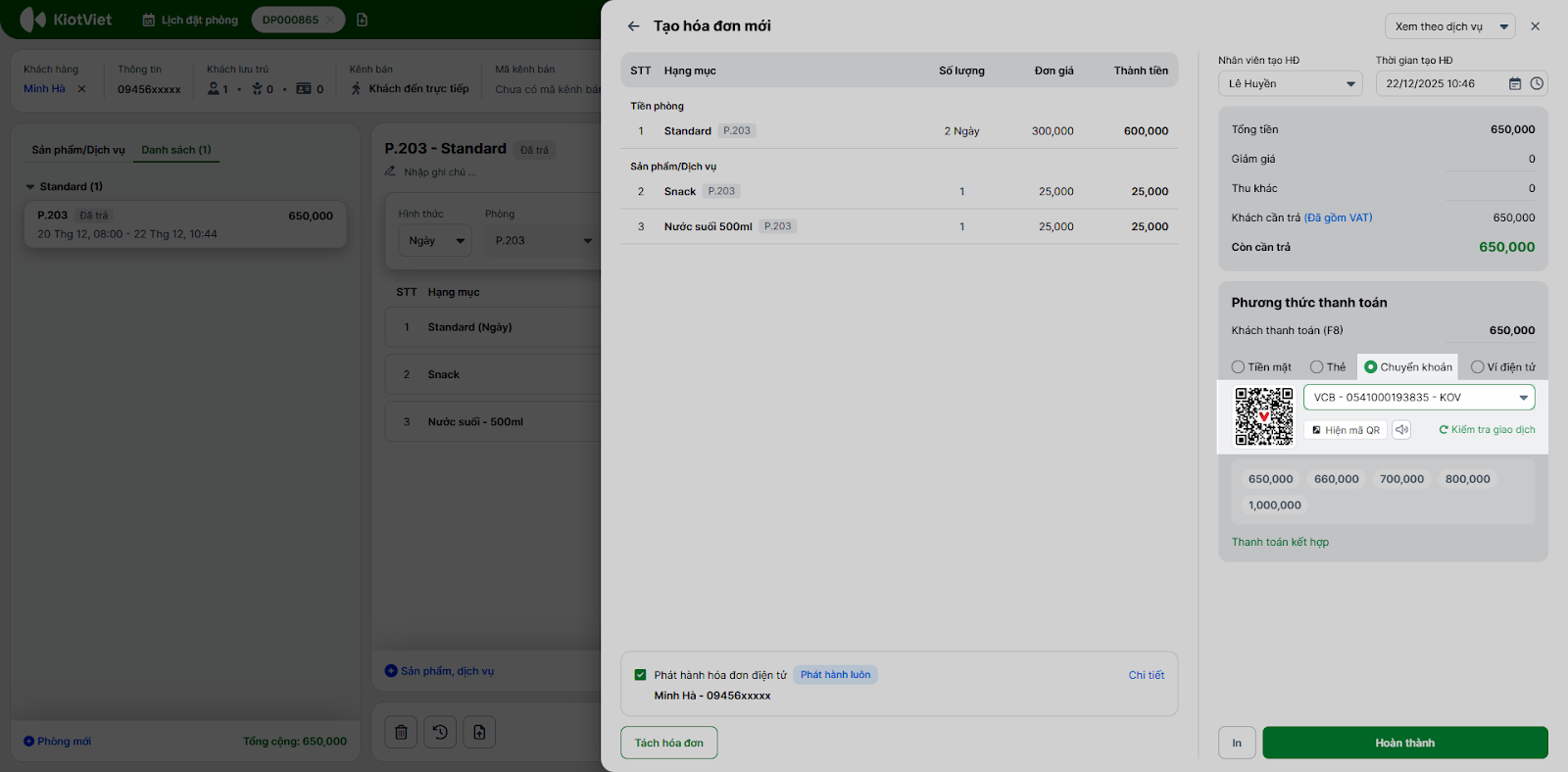Choose the 800,000 quick amount
This screenshot has width=1568, height=772.
tap(1468, 479)
